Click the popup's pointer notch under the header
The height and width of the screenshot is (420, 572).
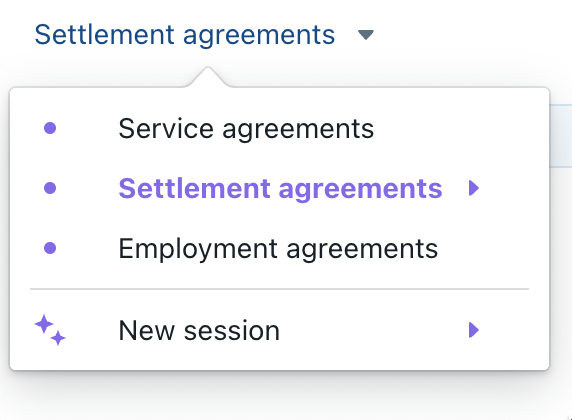point(208,77)
